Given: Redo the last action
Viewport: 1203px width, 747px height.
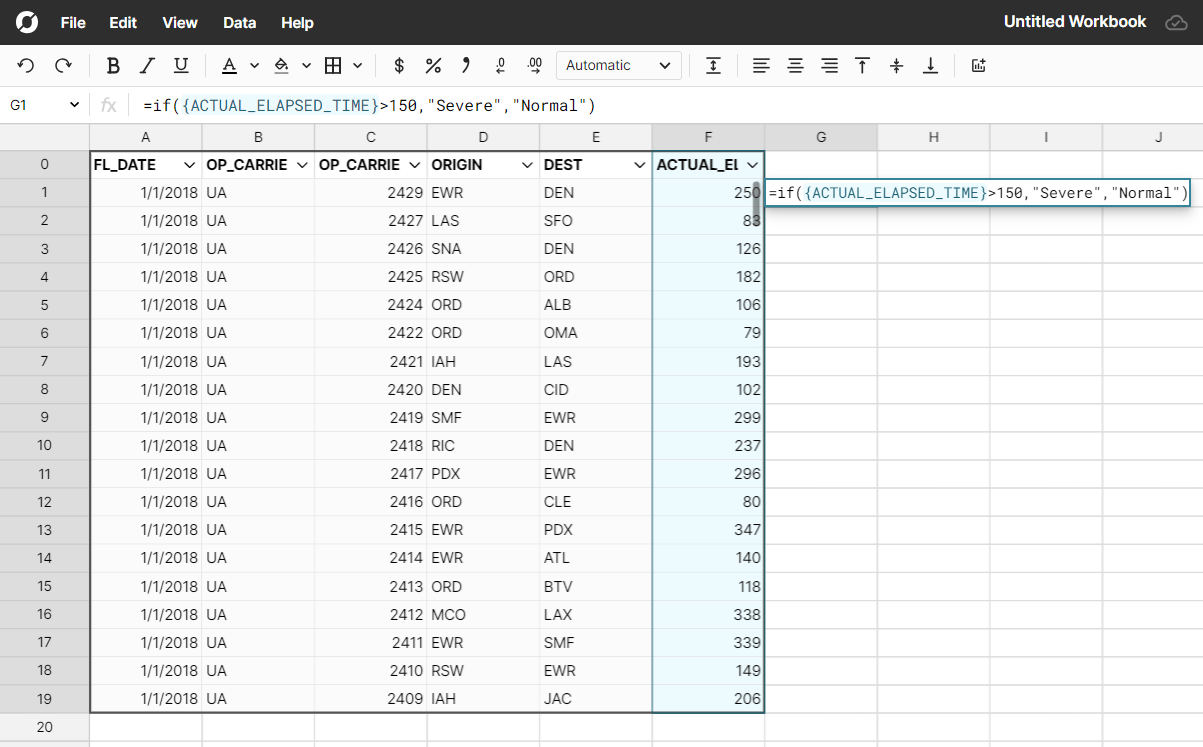Looking at the screenshot, I should point(63,65).
